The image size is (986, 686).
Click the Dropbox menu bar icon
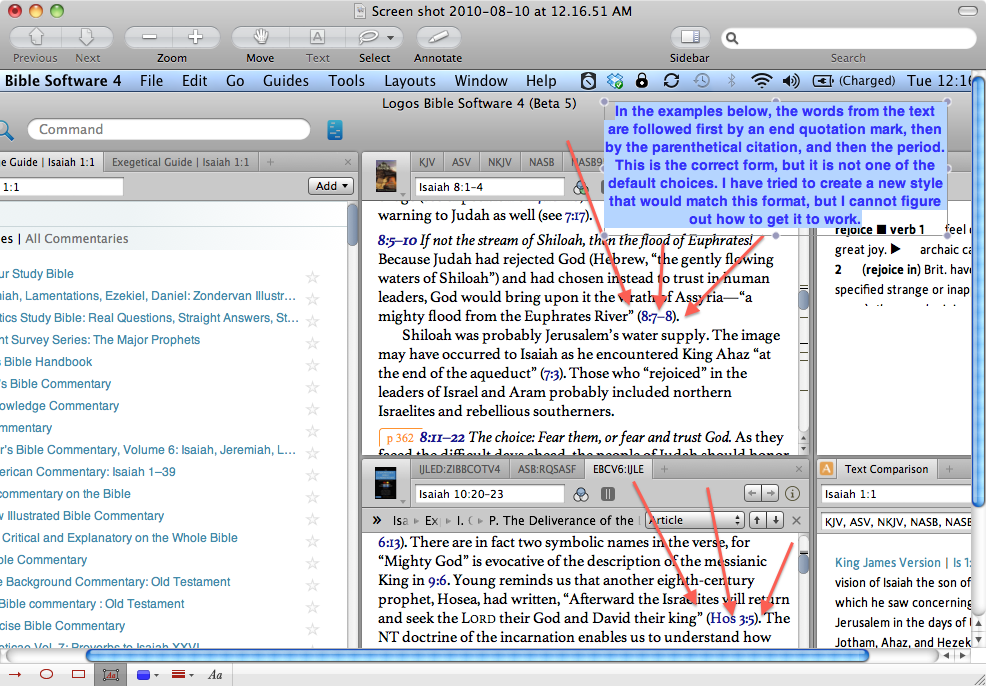tap(615, 80)
